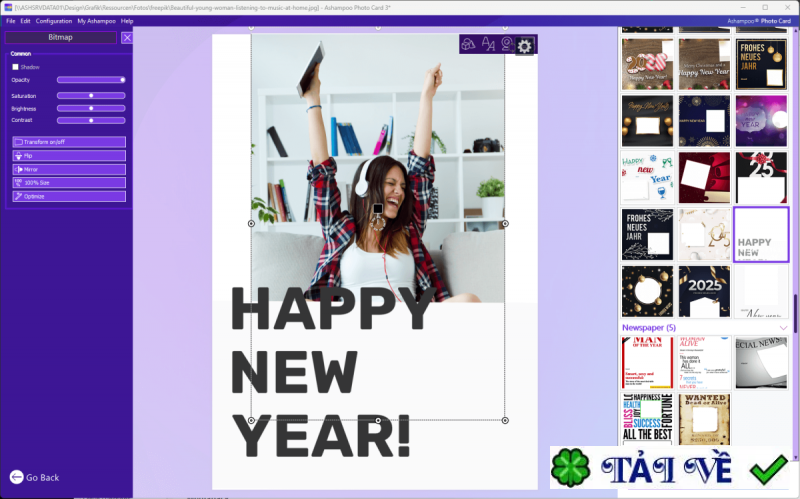Screen dimensions: 800x499
Task: Adjust the Brightness slider
Action: click(91, 108)
